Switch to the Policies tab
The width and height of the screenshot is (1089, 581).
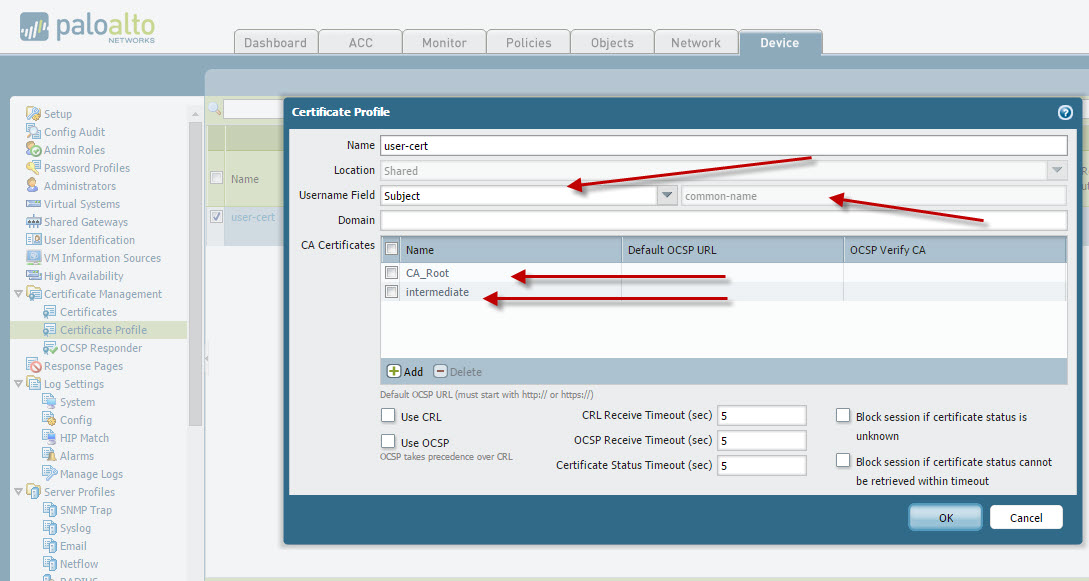527,42
